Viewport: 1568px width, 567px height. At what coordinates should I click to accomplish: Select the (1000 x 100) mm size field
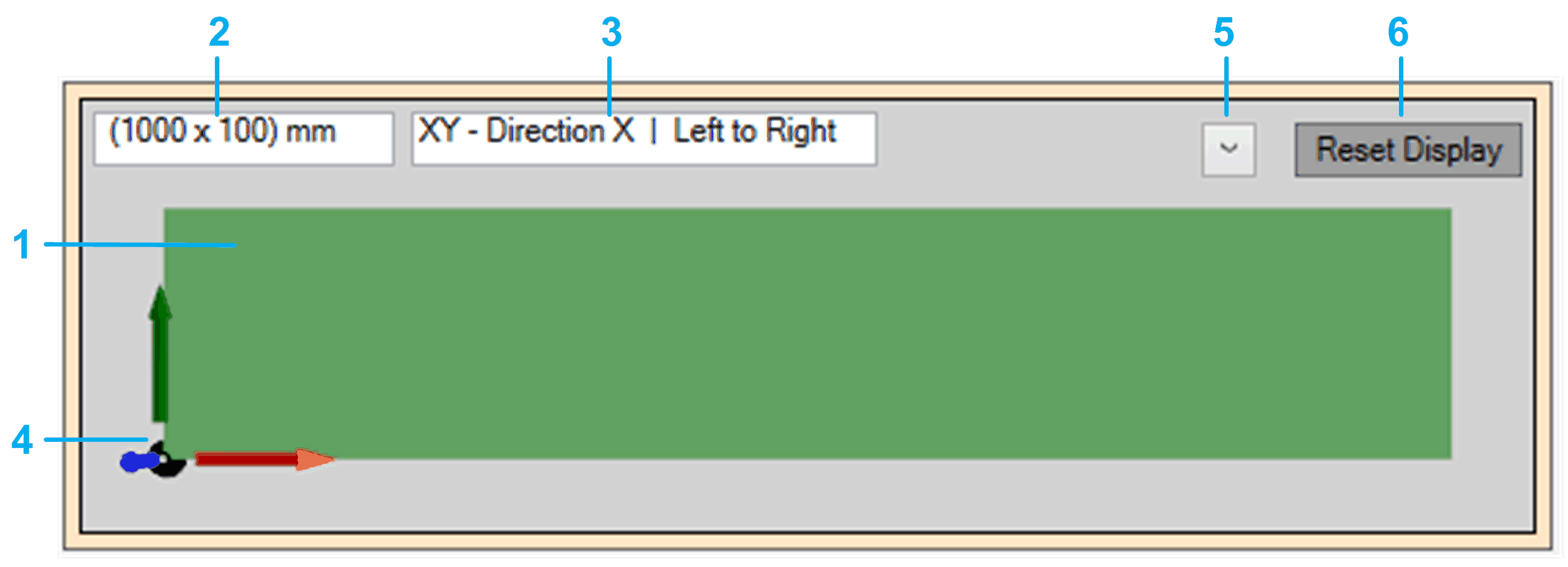[244, 139]
